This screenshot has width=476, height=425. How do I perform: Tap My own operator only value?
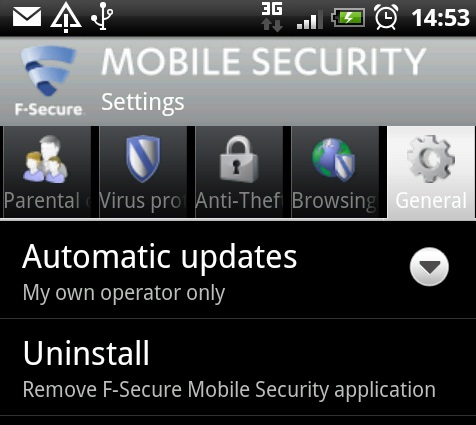point(124,293)
